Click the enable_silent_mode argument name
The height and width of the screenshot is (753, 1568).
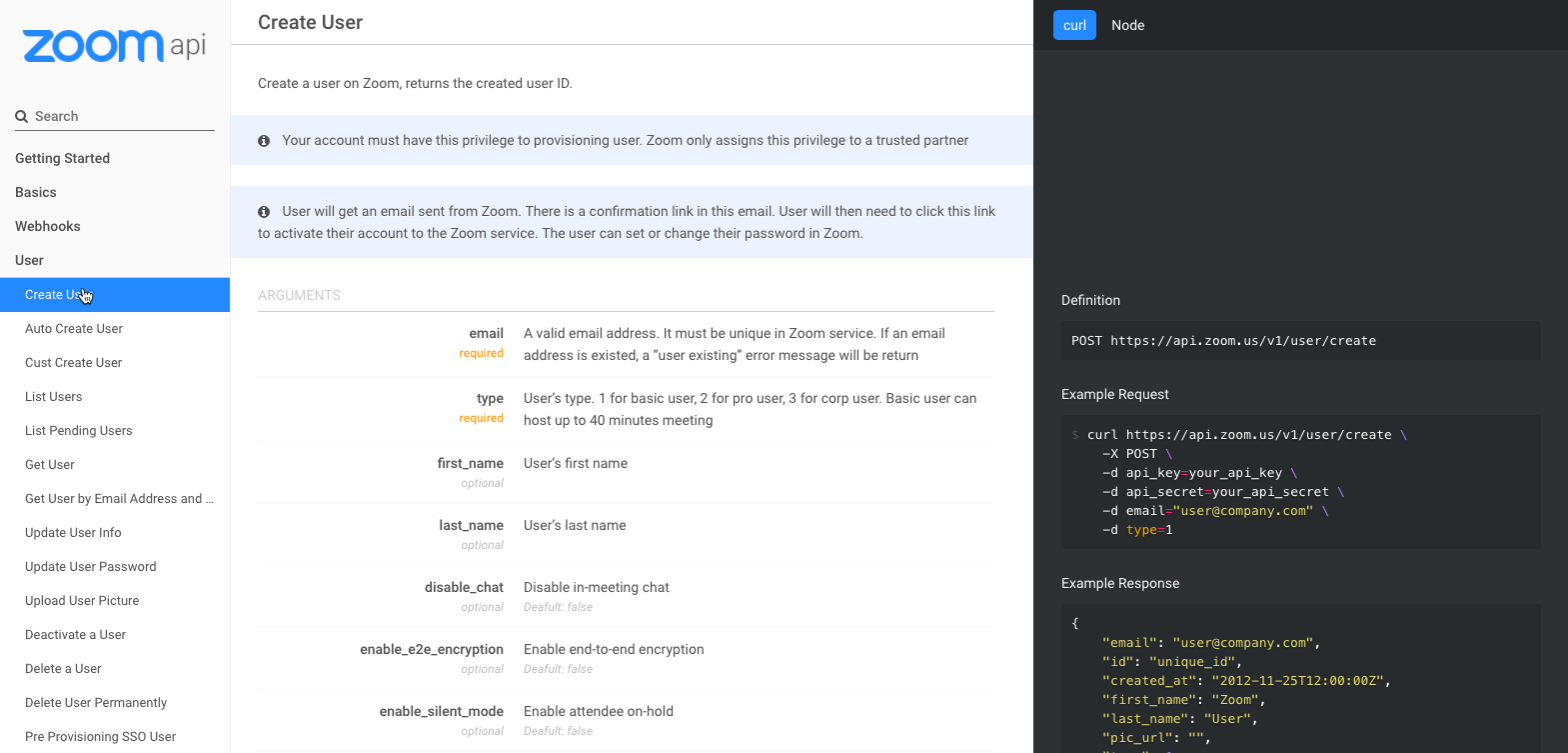[441, 711]
